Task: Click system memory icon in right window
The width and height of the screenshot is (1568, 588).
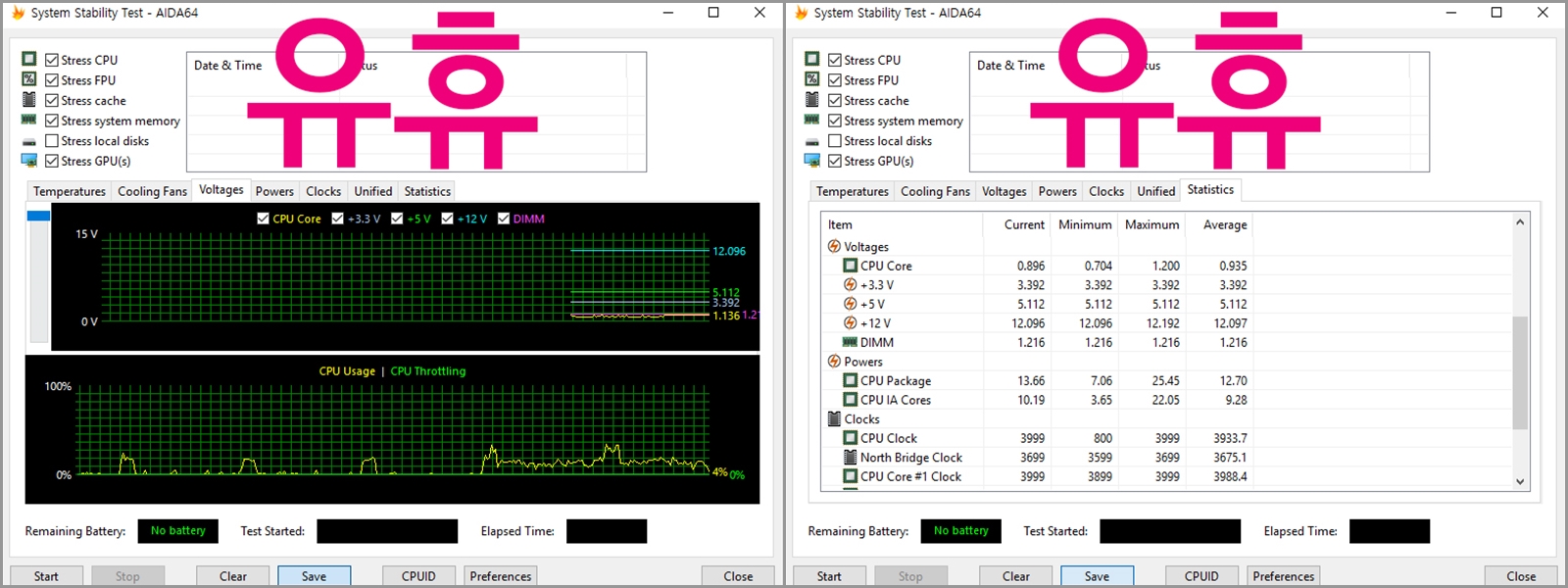Action: (812, 120)
